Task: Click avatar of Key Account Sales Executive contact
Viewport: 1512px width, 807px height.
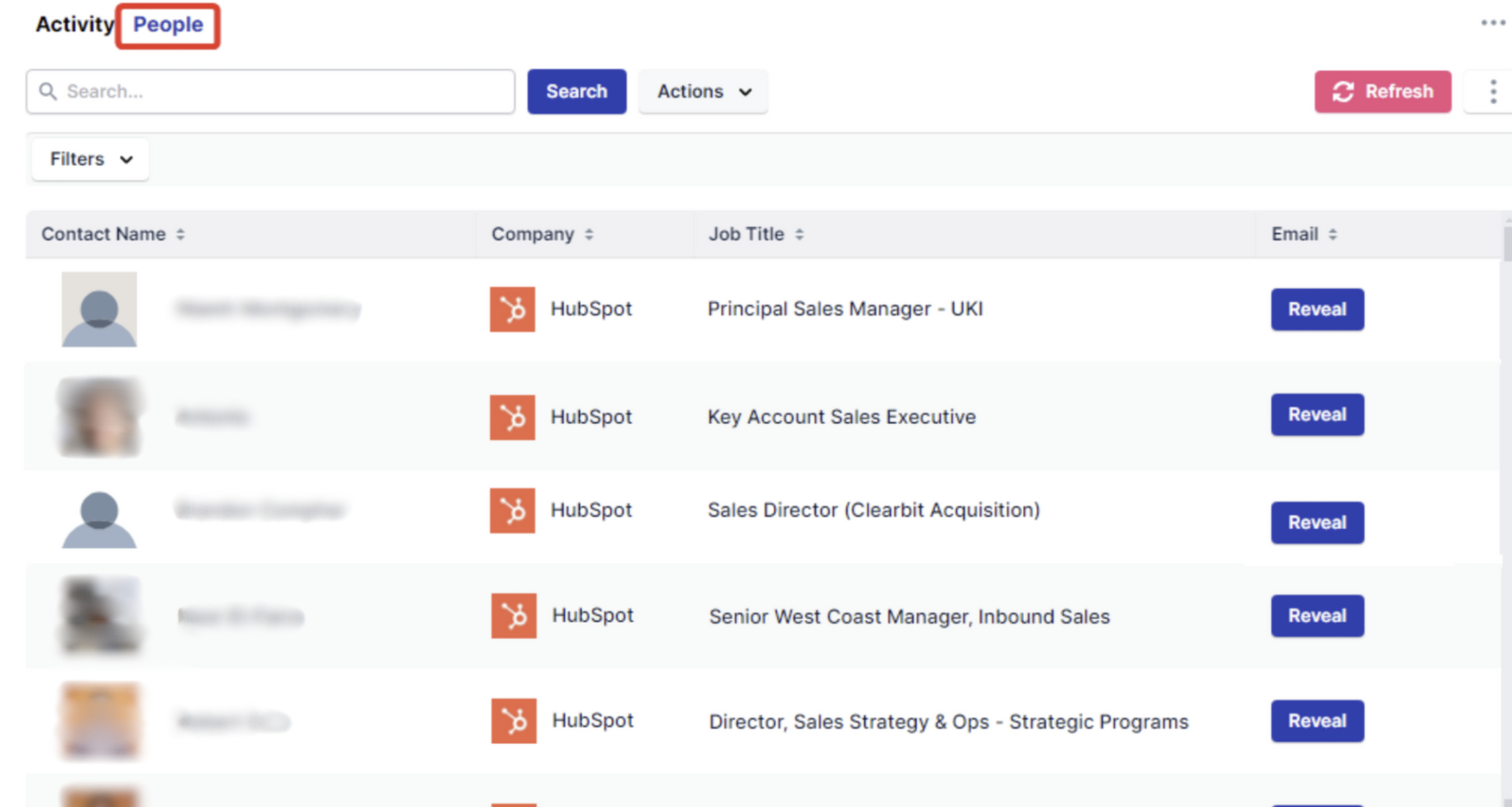Action: [x=99, y=417]
